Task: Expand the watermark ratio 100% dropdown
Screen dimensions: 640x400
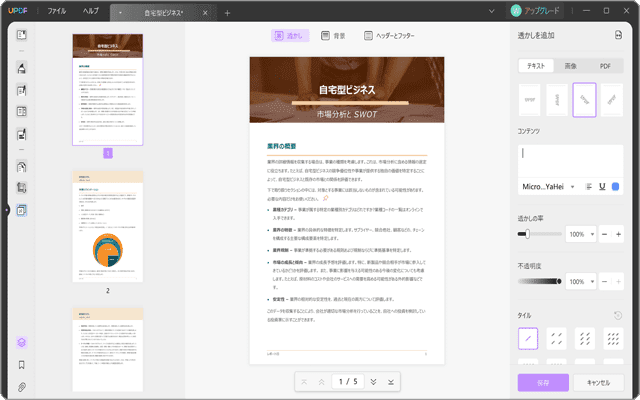Action: click(581, 233)
